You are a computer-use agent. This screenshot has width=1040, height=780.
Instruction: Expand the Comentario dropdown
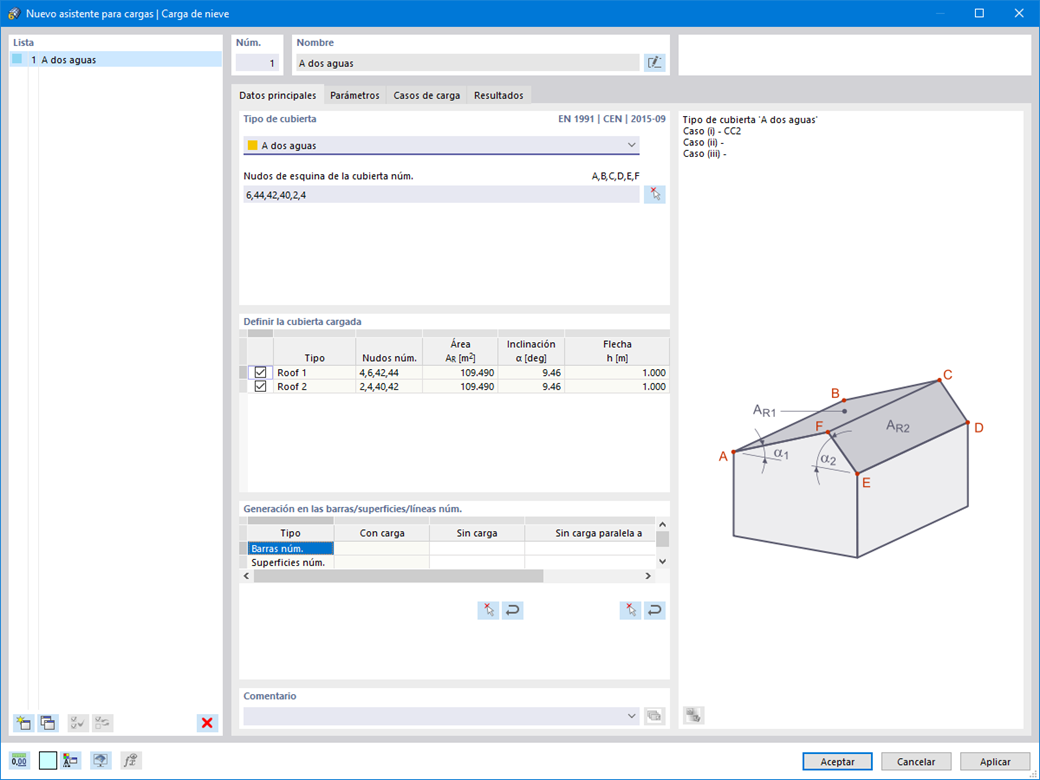click(631, 716)
